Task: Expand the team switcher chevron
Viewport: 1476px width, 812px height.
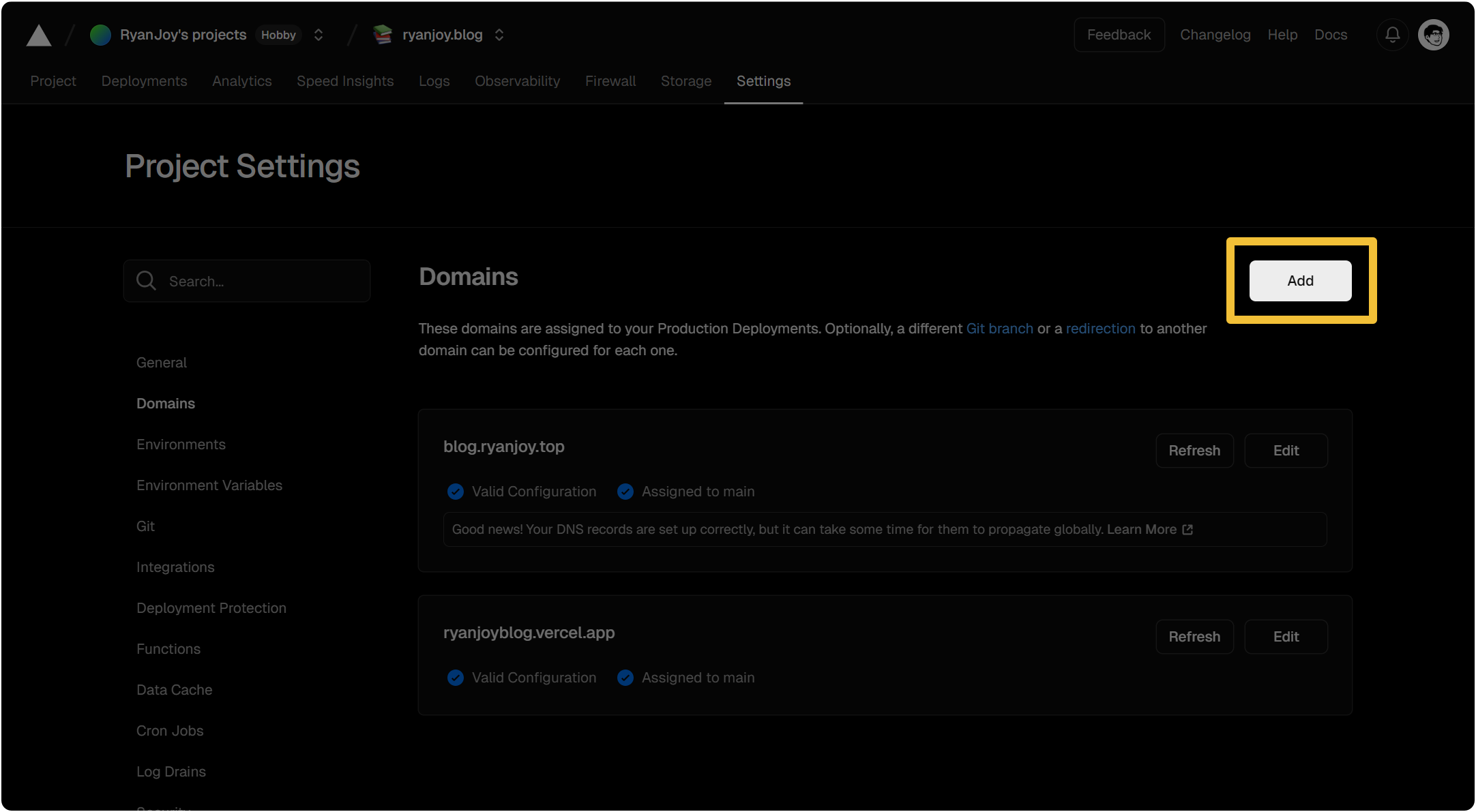Action: point(319,35)
